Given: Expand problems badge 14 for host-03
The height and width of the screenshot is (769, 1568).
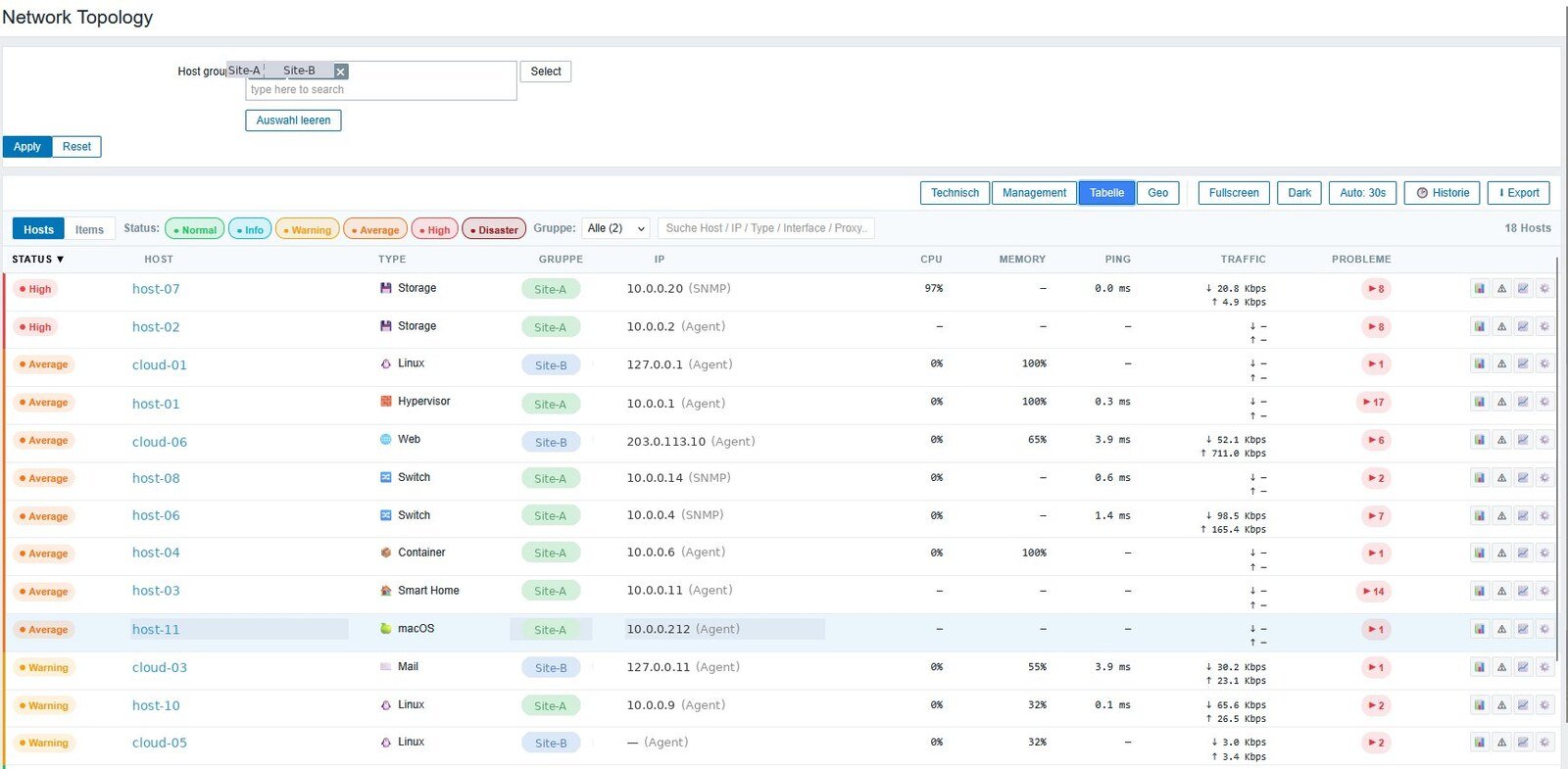Looking at the screenshot, I should click(x=1374, y=591).
